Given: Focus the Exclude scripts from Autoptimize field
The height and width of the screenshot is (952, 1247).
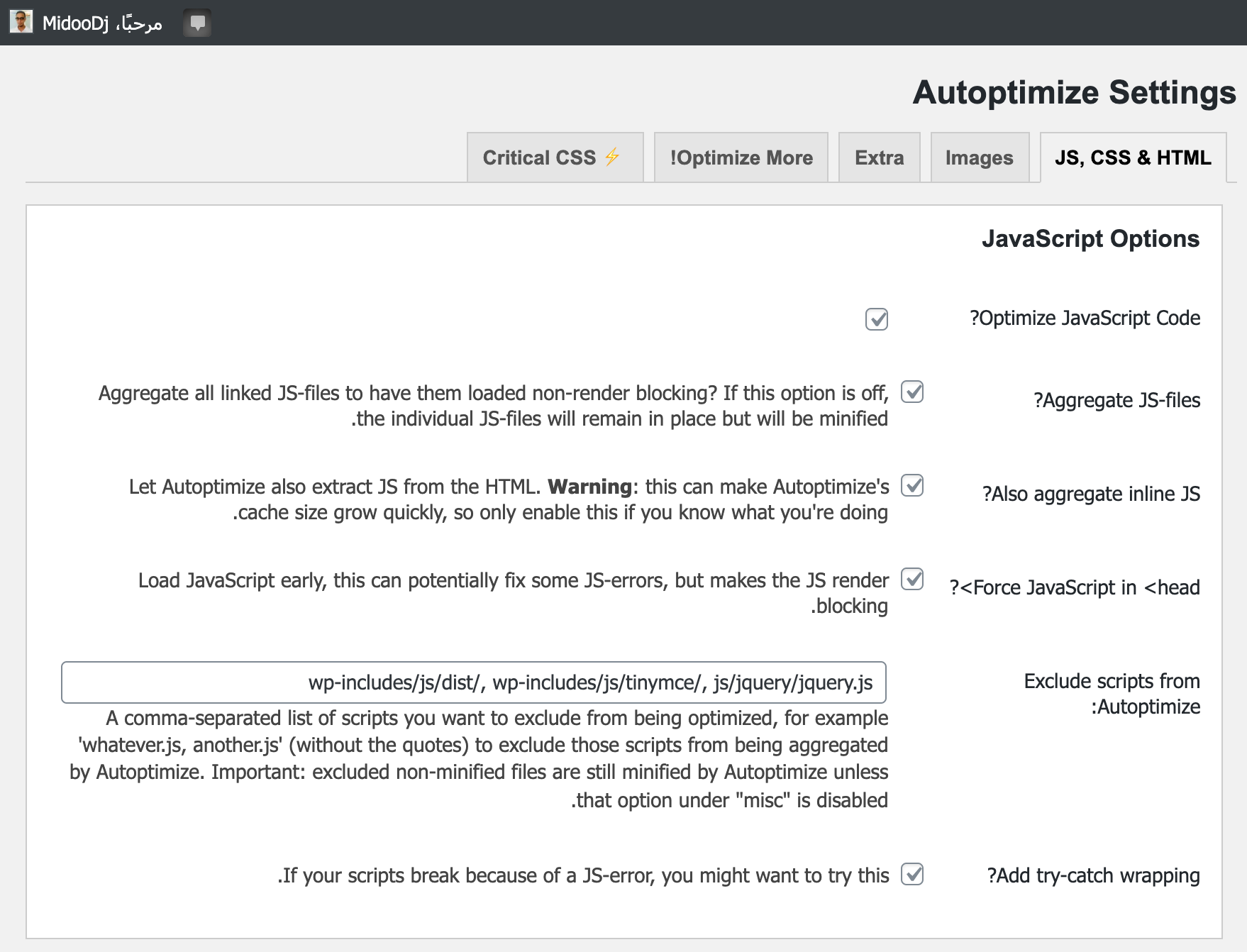Looking at the screenshot, I should click(474, 682).
